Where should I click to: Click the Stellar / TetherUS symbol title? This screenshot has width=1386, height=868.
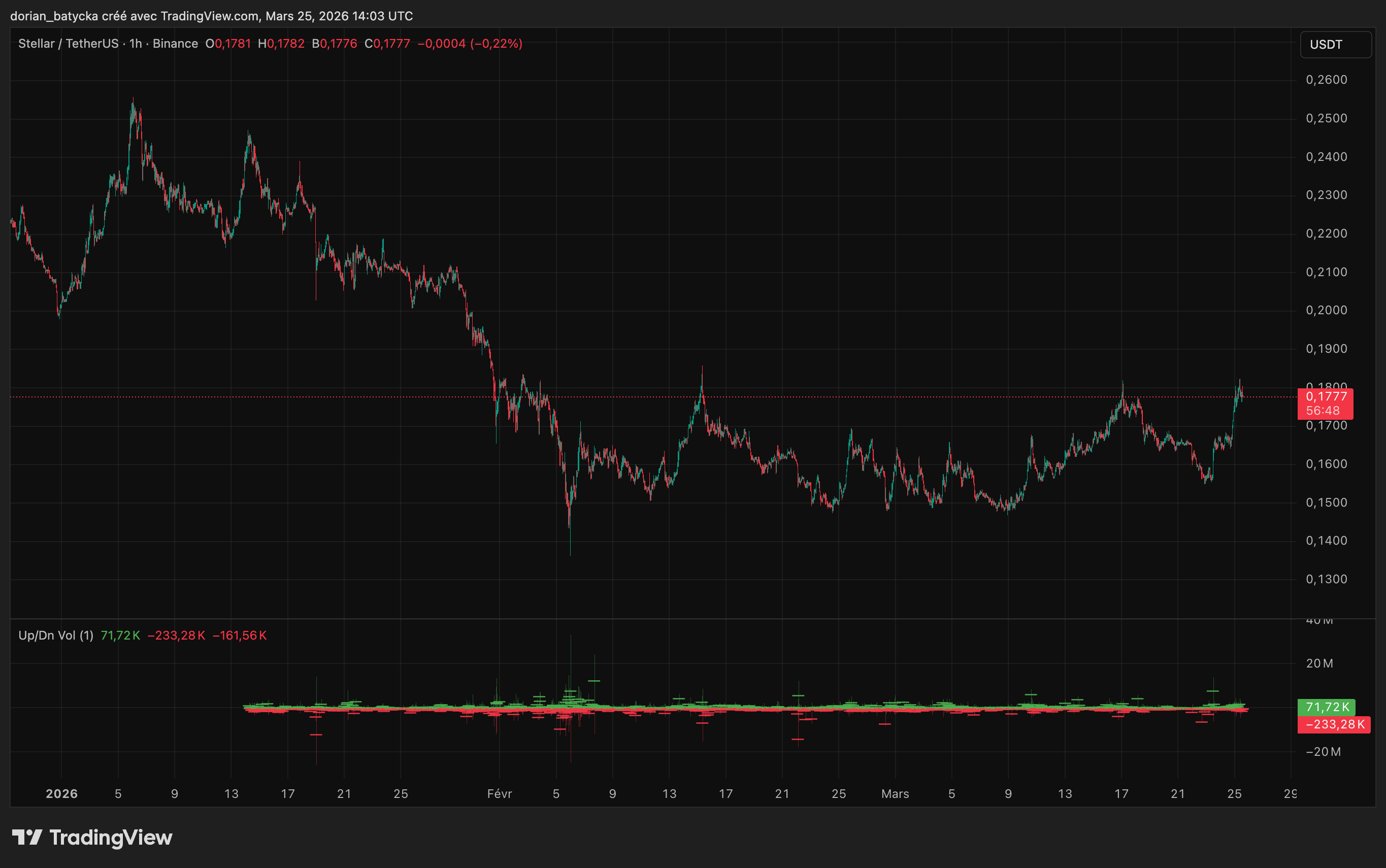coord(69,44)
